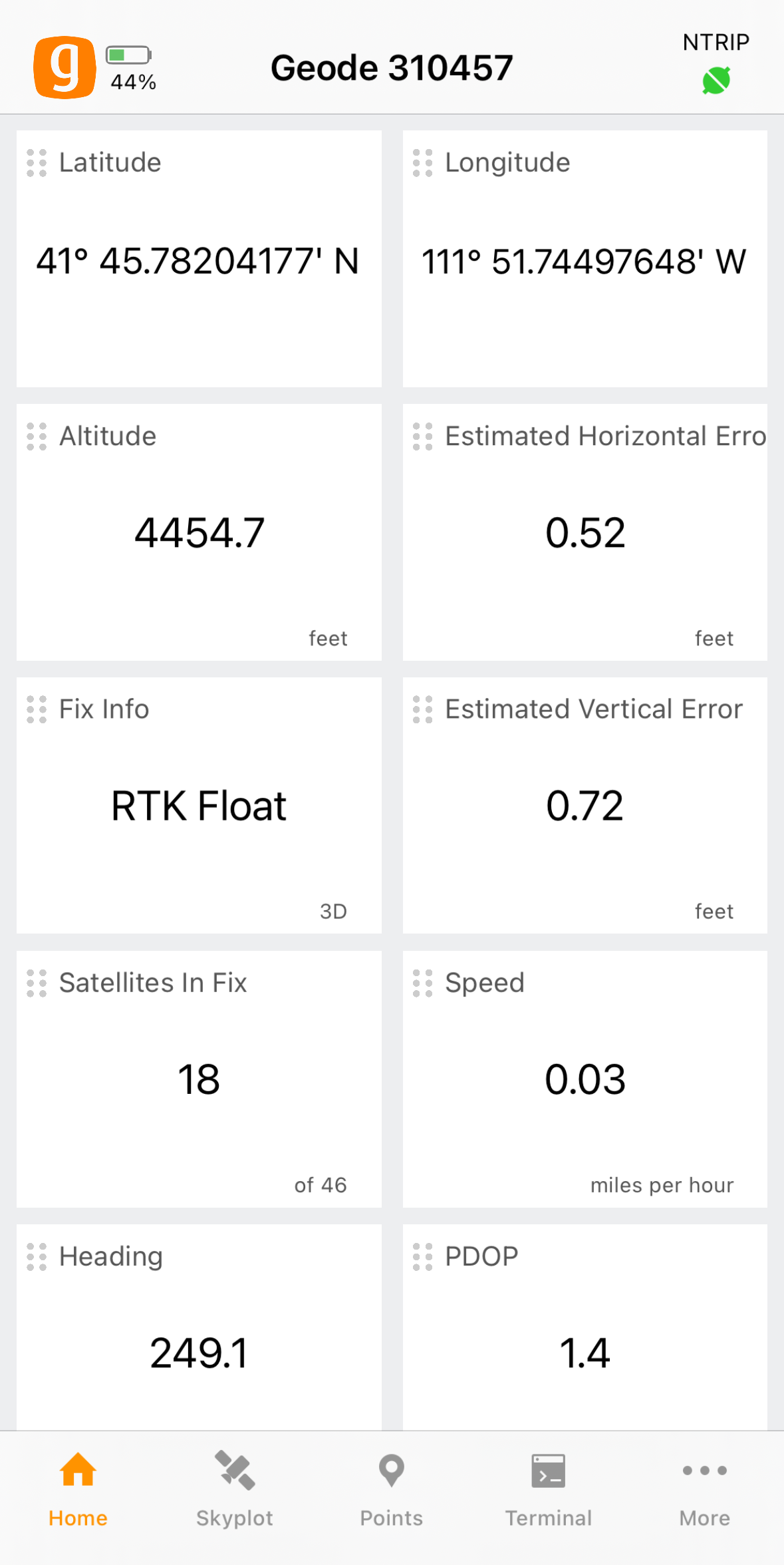
Task: Tap the Heading value 249.1
Action: [x=199, y=1353]
